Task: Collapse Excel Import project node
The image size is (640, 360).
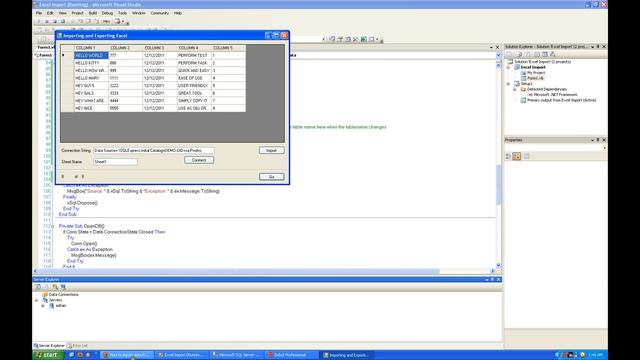Action: point(509,67)
